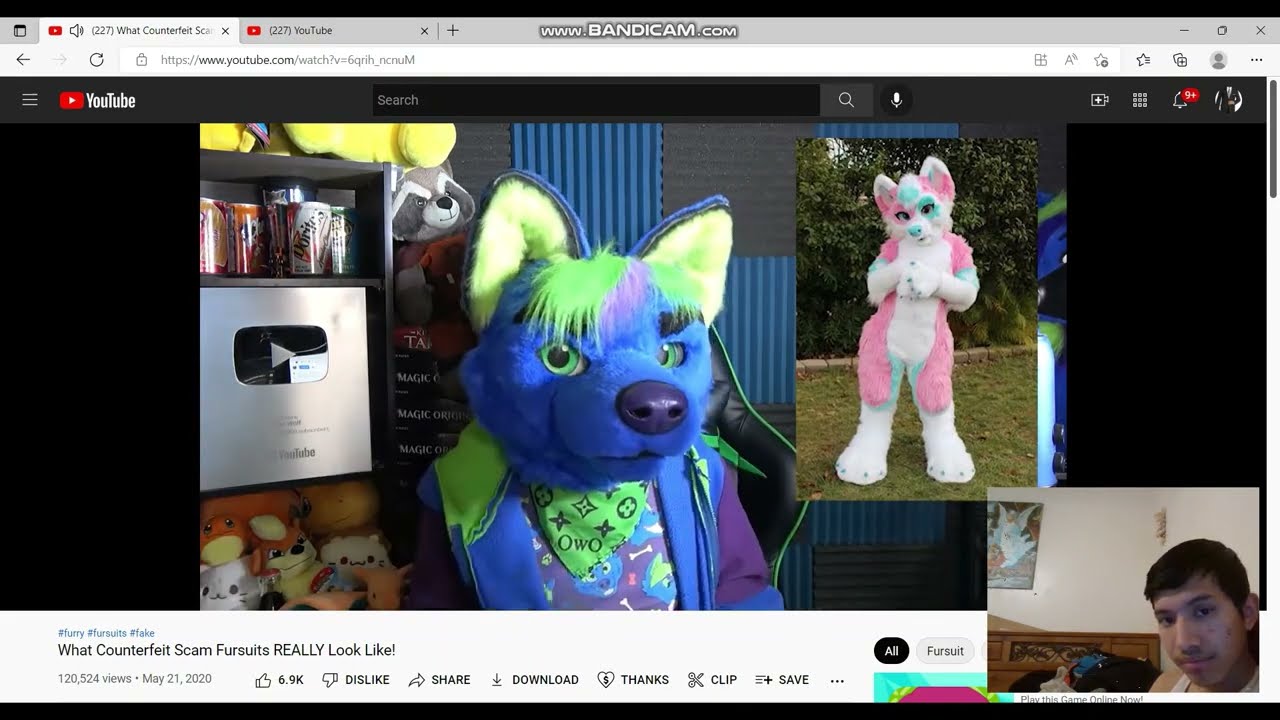Click the DISLIKE thumbs down button
Screen dimensions: 1280x720
click(356, 680)
